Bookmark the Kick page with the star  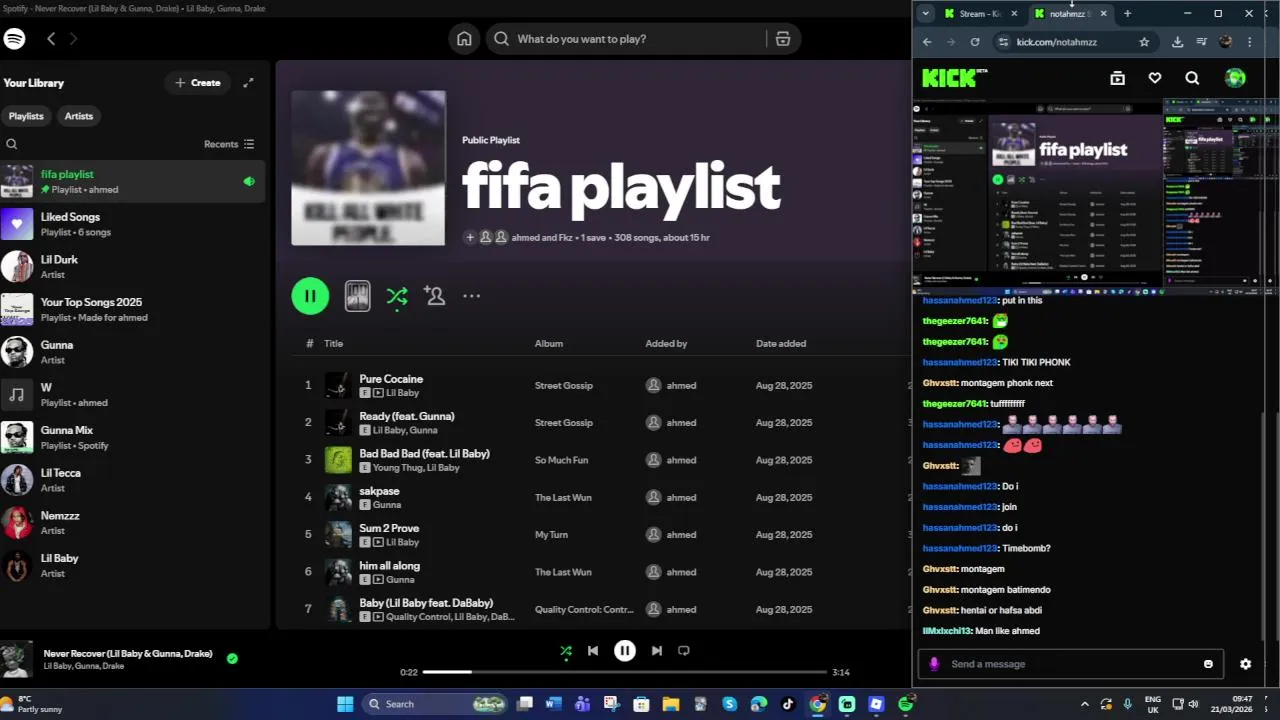tap(1144, 42)
